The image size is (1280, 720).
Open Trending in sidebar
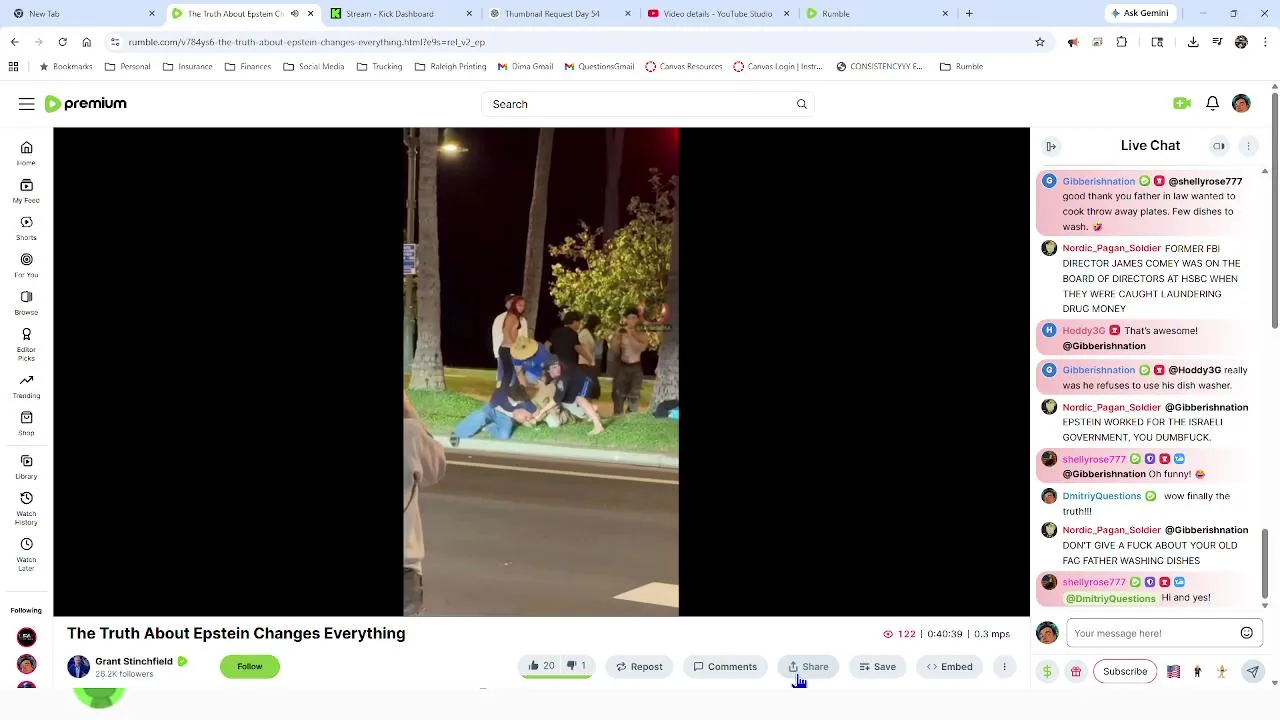(x=26, y=386)
